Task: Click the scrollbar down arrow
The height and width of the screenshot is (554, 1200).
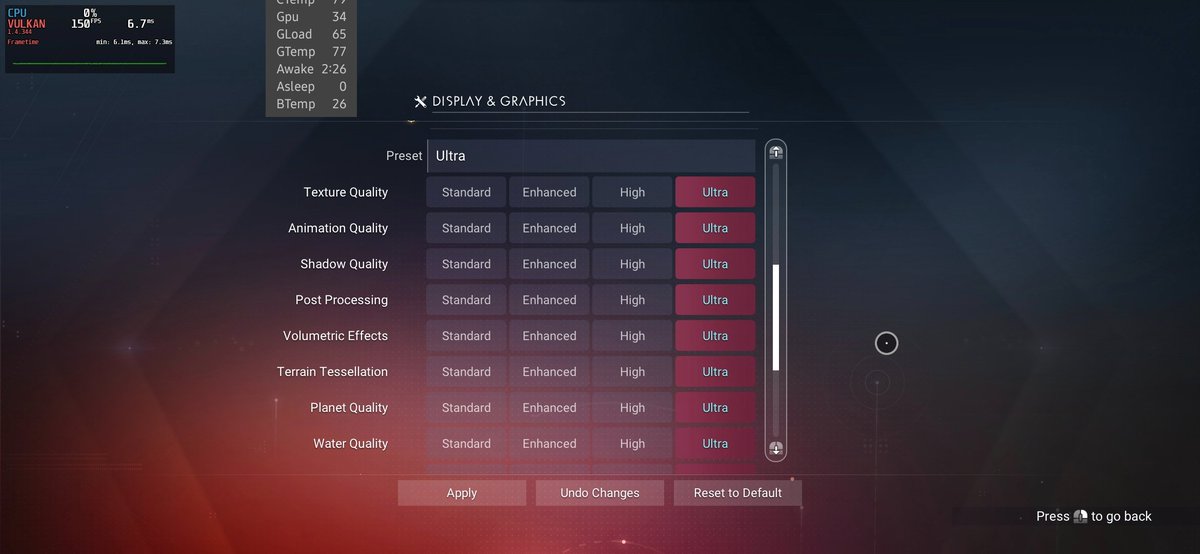Action: [x=776, y=449]
